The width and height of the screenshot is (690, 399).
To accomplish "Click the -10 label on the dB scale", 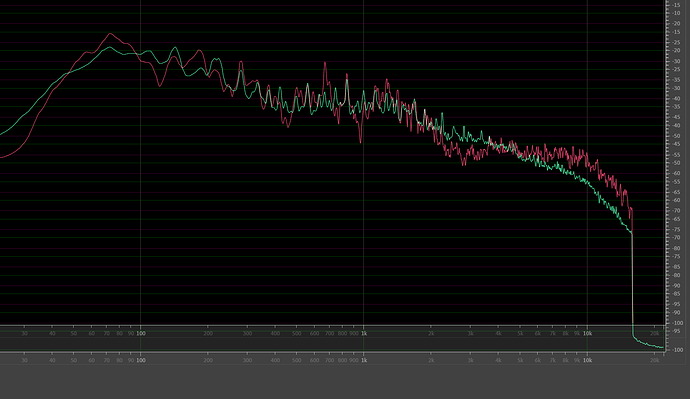I will (676, 14).
